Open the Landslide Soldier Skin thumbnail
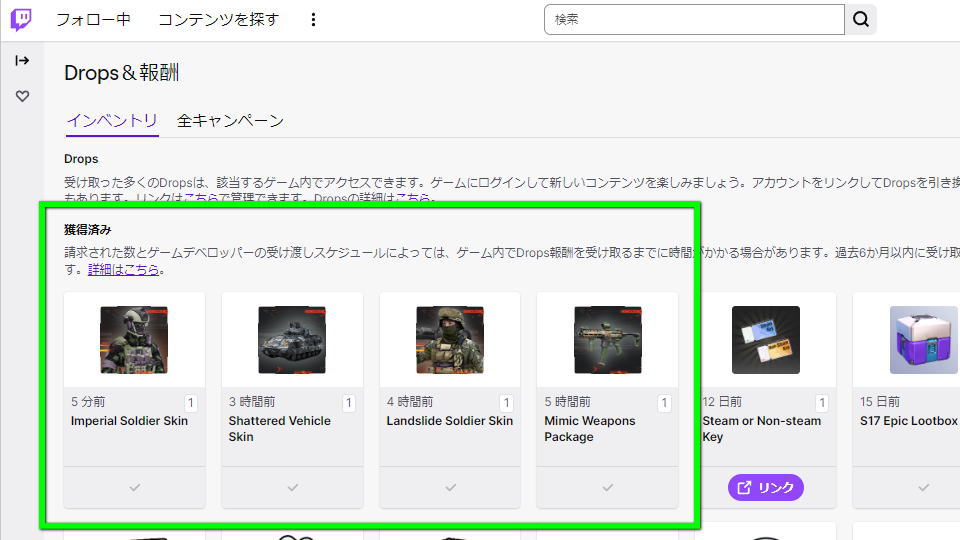The image size is (960, 540). [450, 340]
